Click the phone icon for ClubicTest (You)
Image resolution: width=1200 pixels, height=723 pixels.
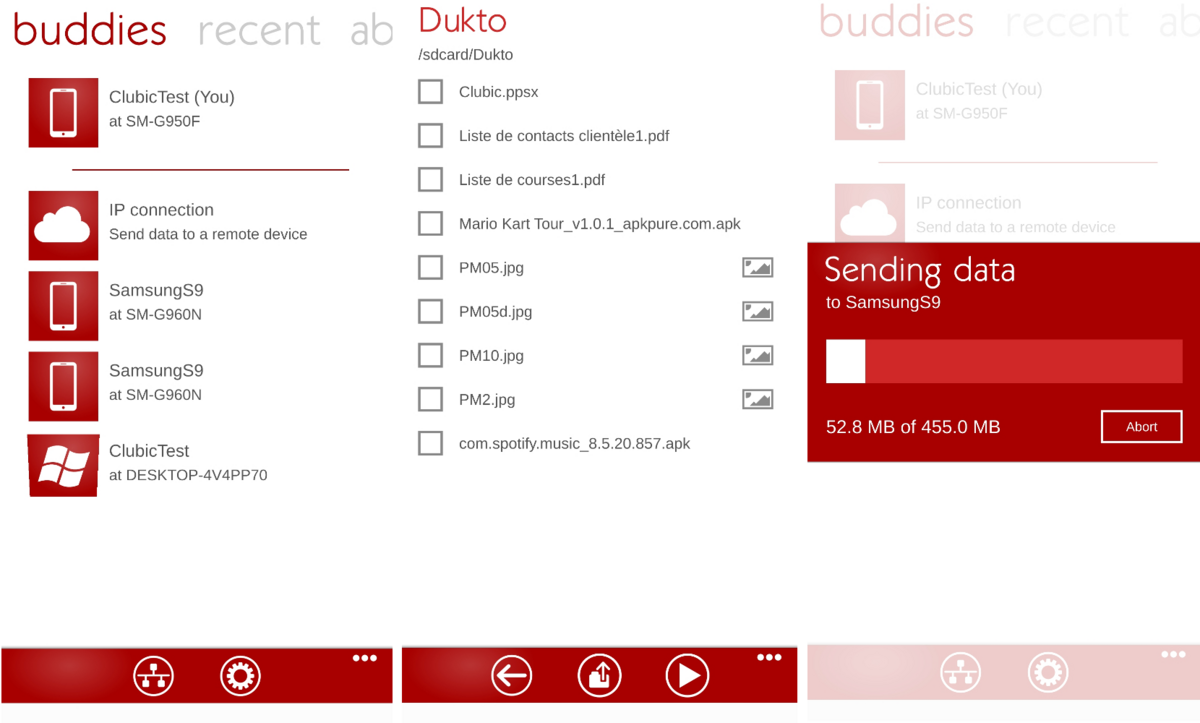point(63,113)
